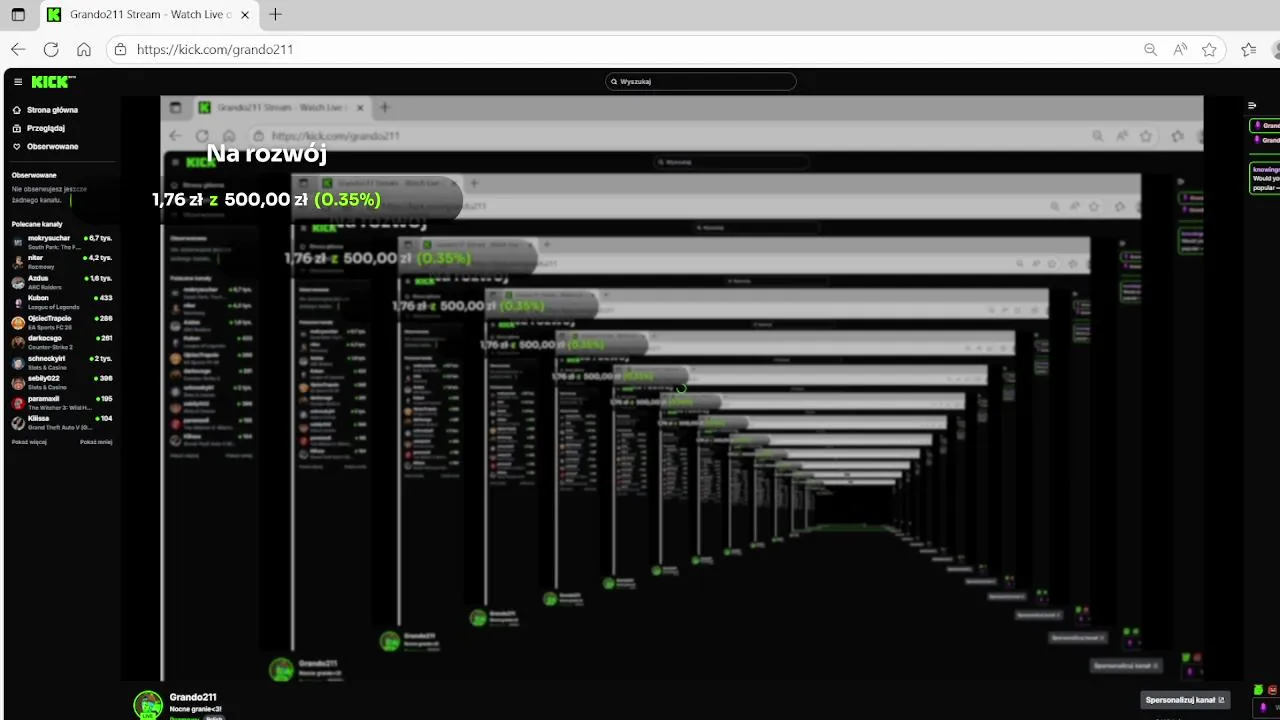Image resolution: width=1280 pixels, height=720 pixels.
Task: Click the 1,76 zł z 500,00 zł progress
Action: tap(266, 200)
